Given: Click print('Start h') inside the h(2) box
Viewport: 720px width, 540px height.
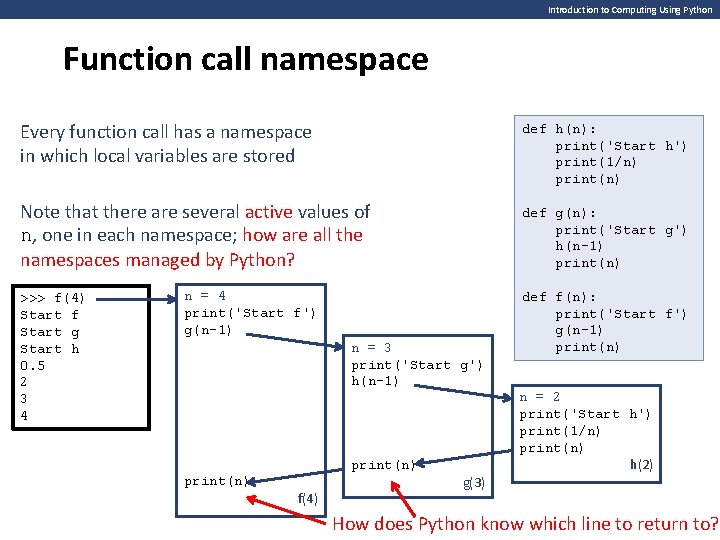Looking at the screenshot, I should (585, 415).
